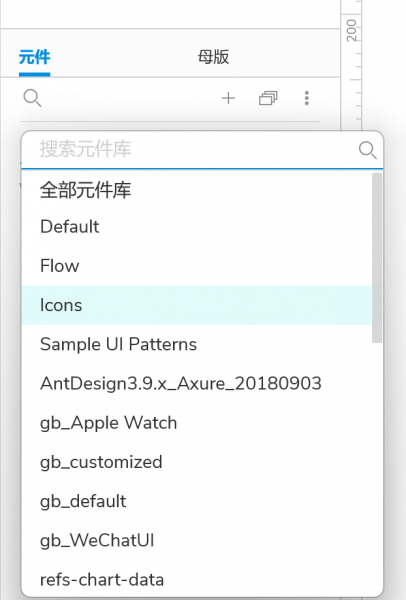This screenshot has width=406, height=600.
Task: Select the gb_customized library
Action: (196, 462)
